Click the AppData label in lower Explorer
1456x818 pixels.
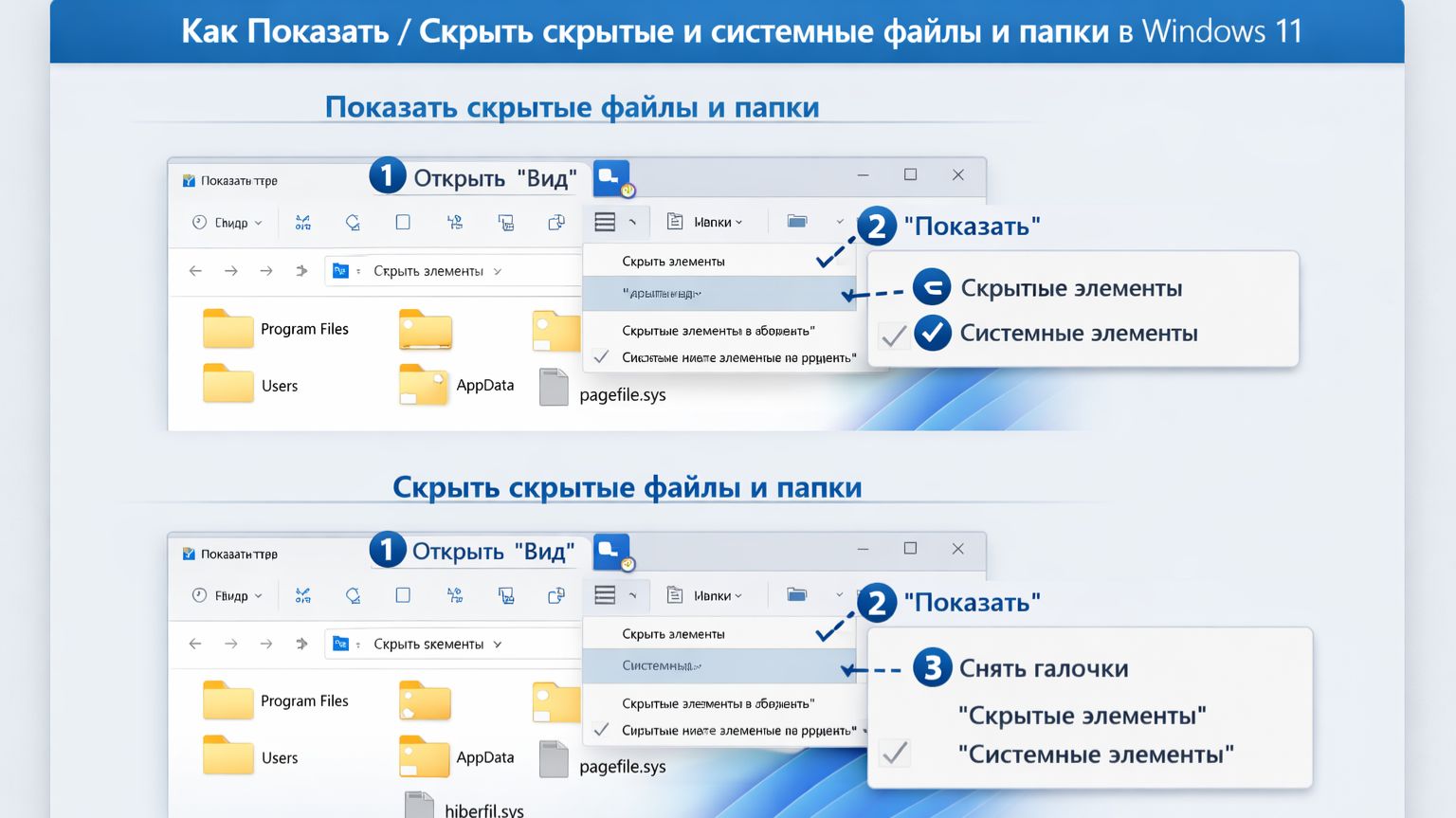tap(485, 757)
